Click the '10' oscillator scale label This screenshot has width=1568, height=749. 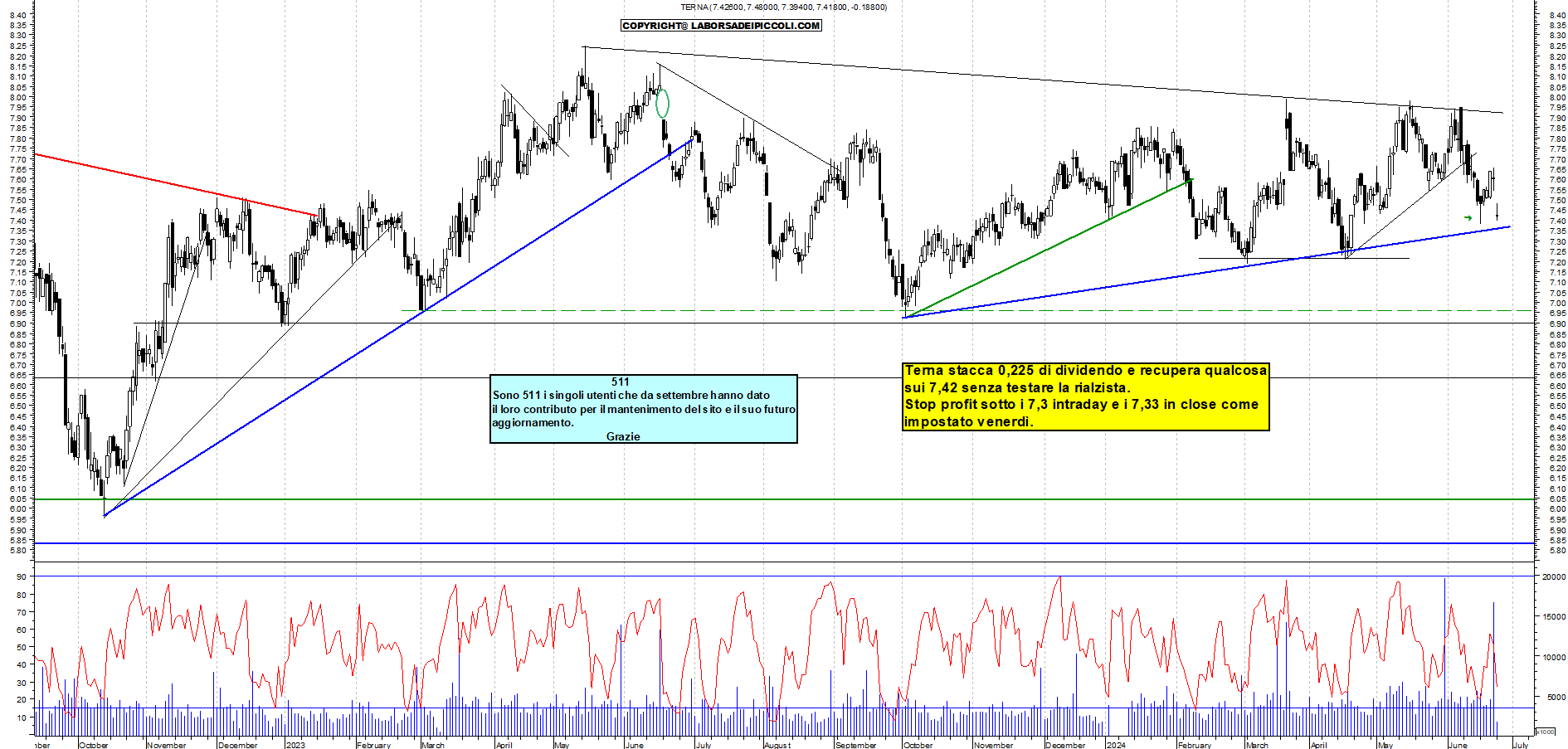22,717
